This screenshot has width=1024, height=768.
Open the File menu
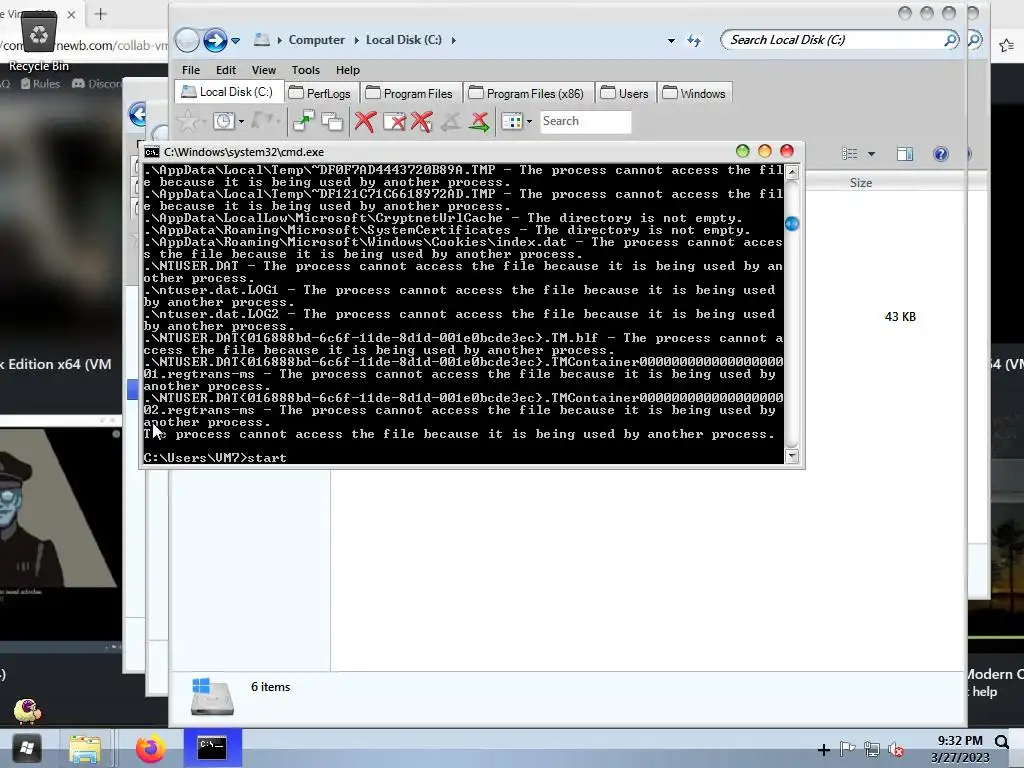tap(191, 70)
